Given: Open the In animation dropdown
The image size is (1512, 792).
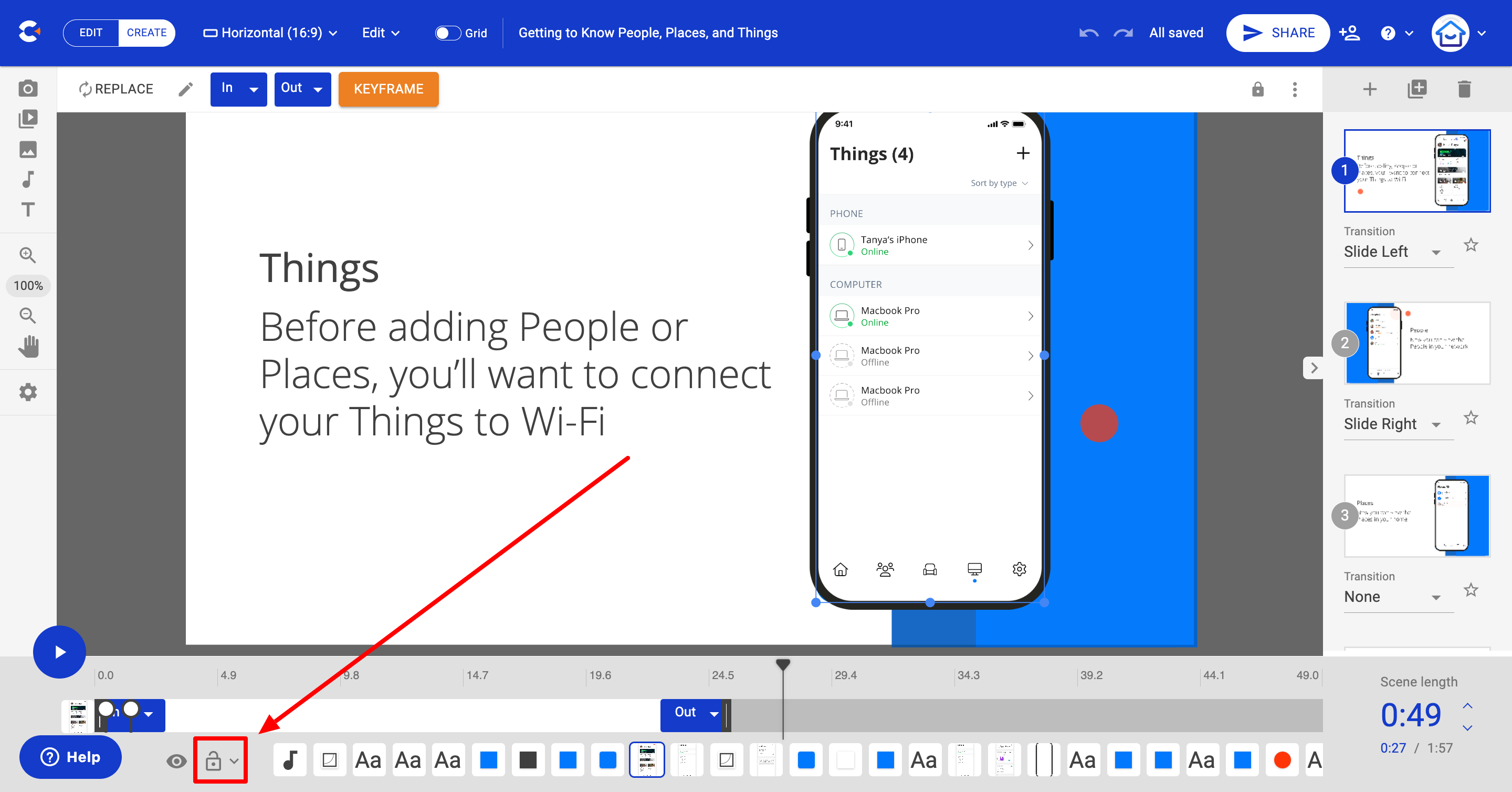Looking at the screenshot, I should [x=238, y=89].
